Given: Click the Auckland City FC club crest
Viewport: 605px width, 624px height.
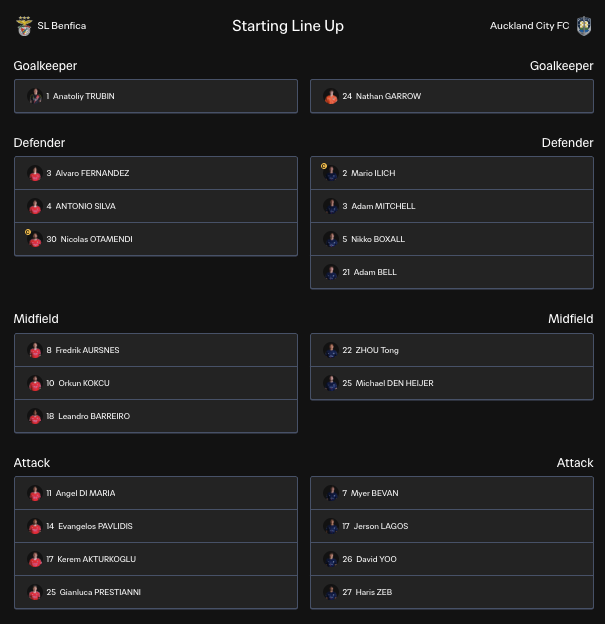Looking at the screenshot, I should (x=584, y=26).
